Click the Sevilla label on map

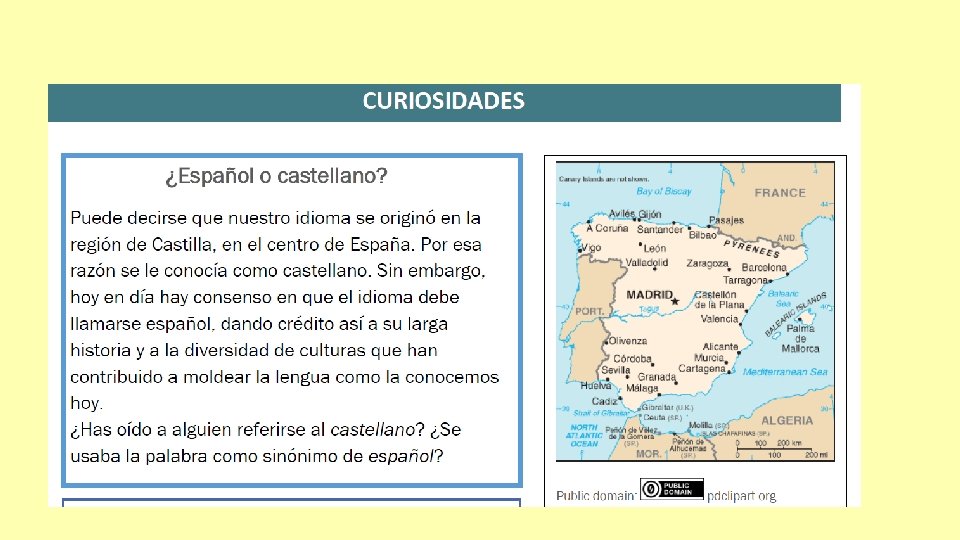point(615,370)
